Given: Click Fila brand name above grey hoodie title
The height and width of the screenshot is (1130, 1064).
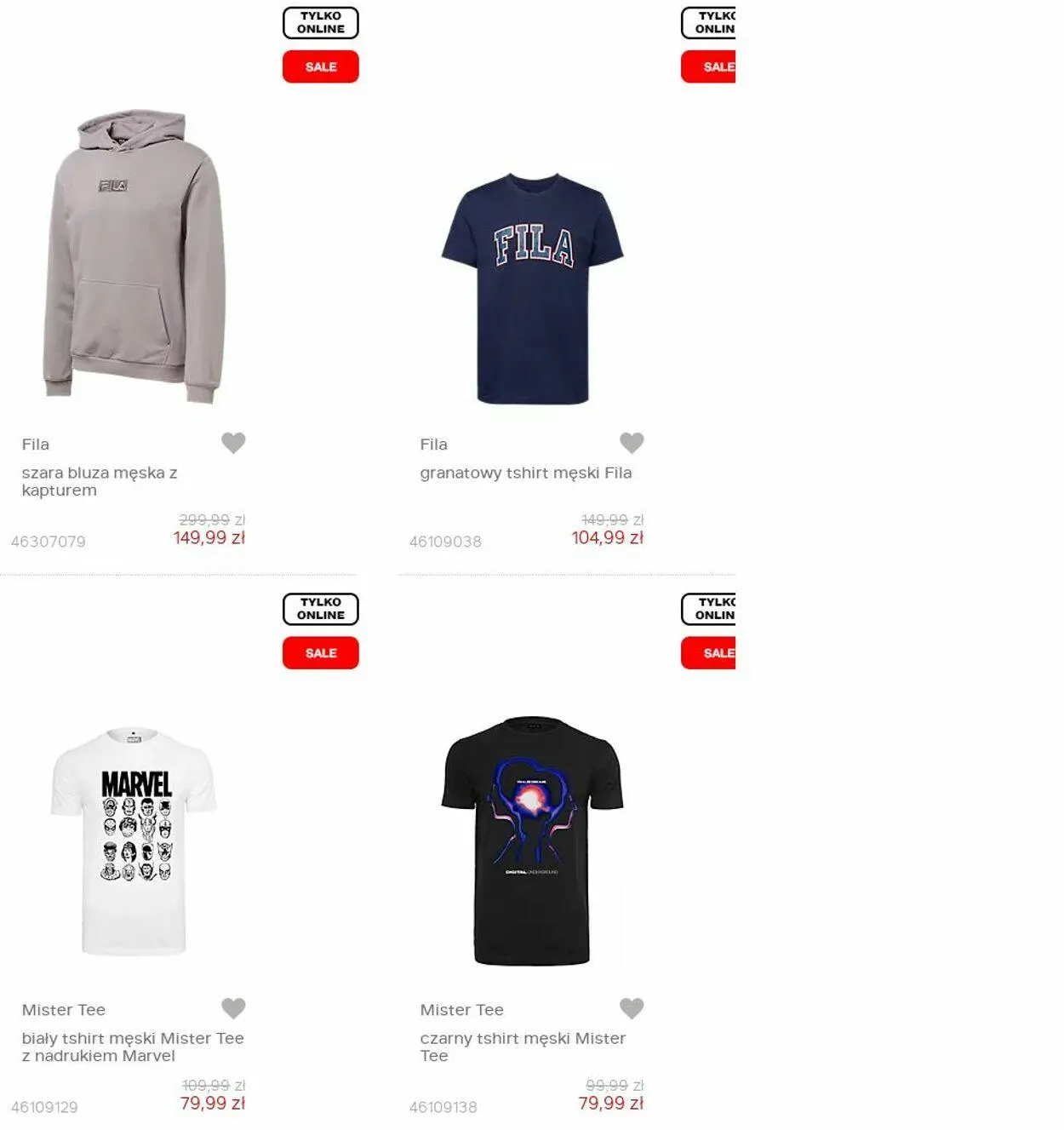Looking at the screenshot, I should (36, 445).
